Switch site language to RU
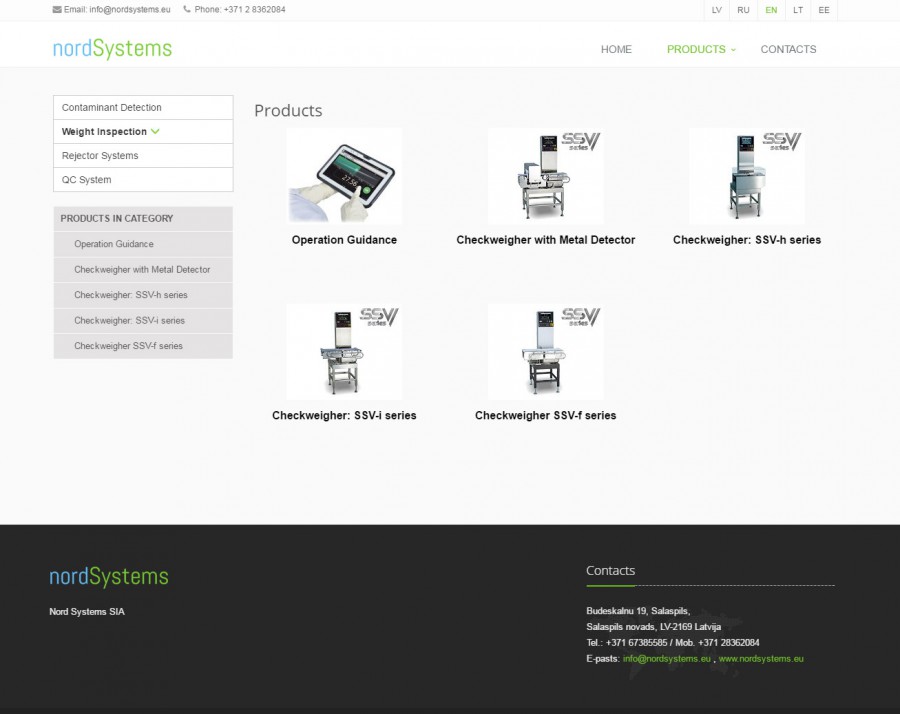The height and width of the screenshot is (714, 900). click(x=743, y=10)
